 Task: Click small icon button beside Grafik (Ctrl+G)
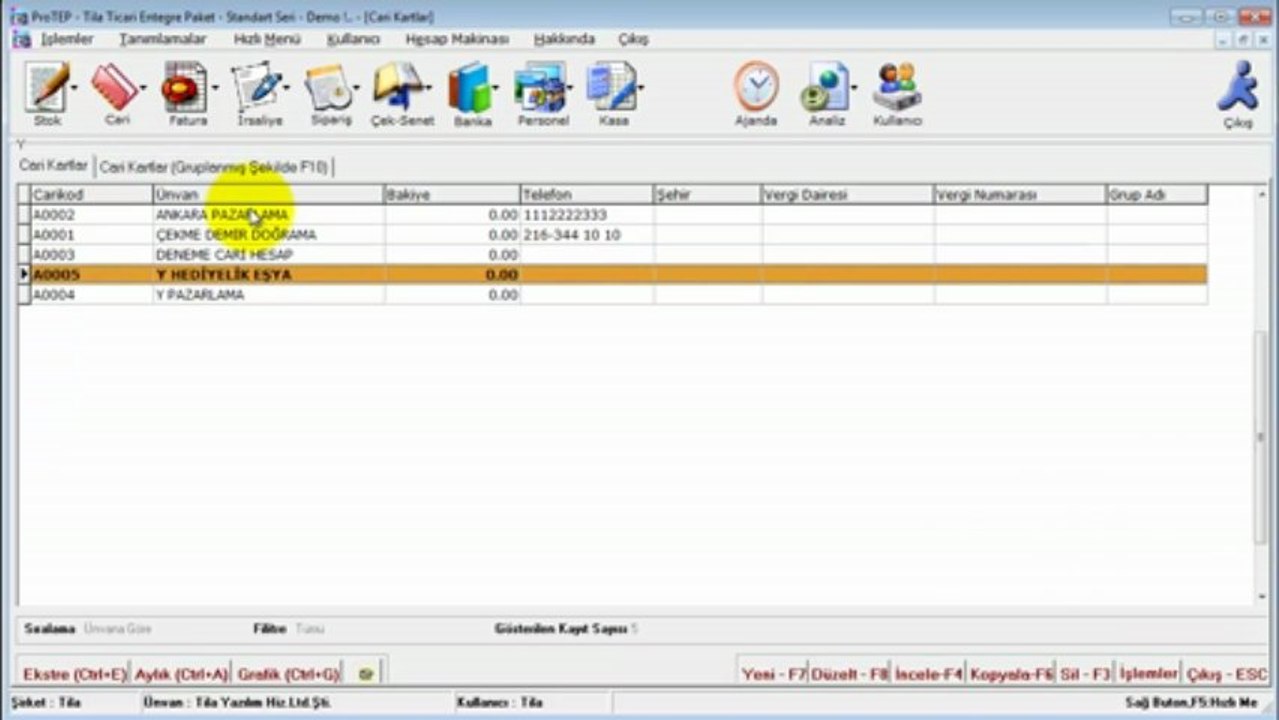pyautogui.click(x=366, y=674)
